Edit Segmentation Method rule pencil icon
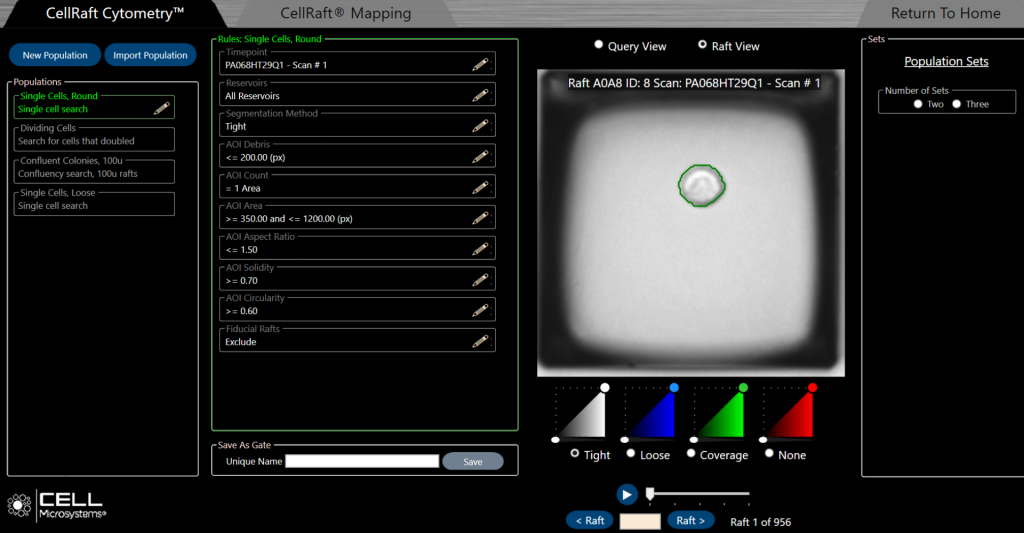 tap(480, 125)
